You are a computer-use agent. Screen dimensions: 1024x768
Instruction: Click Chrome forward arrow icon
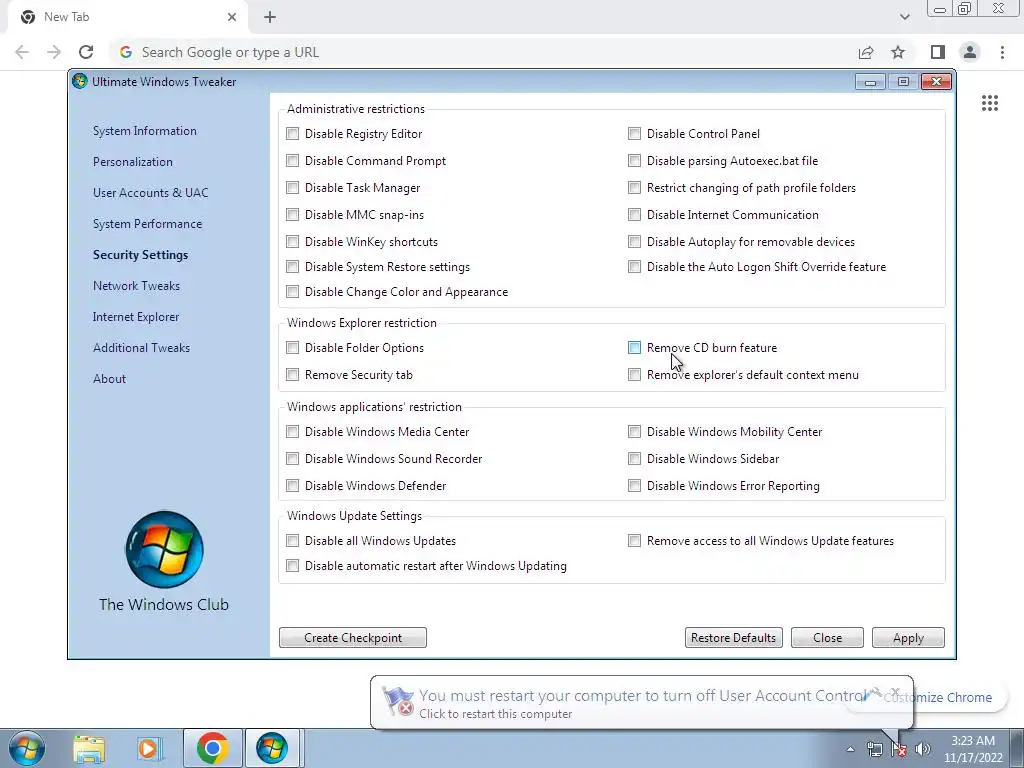[54, 52]
